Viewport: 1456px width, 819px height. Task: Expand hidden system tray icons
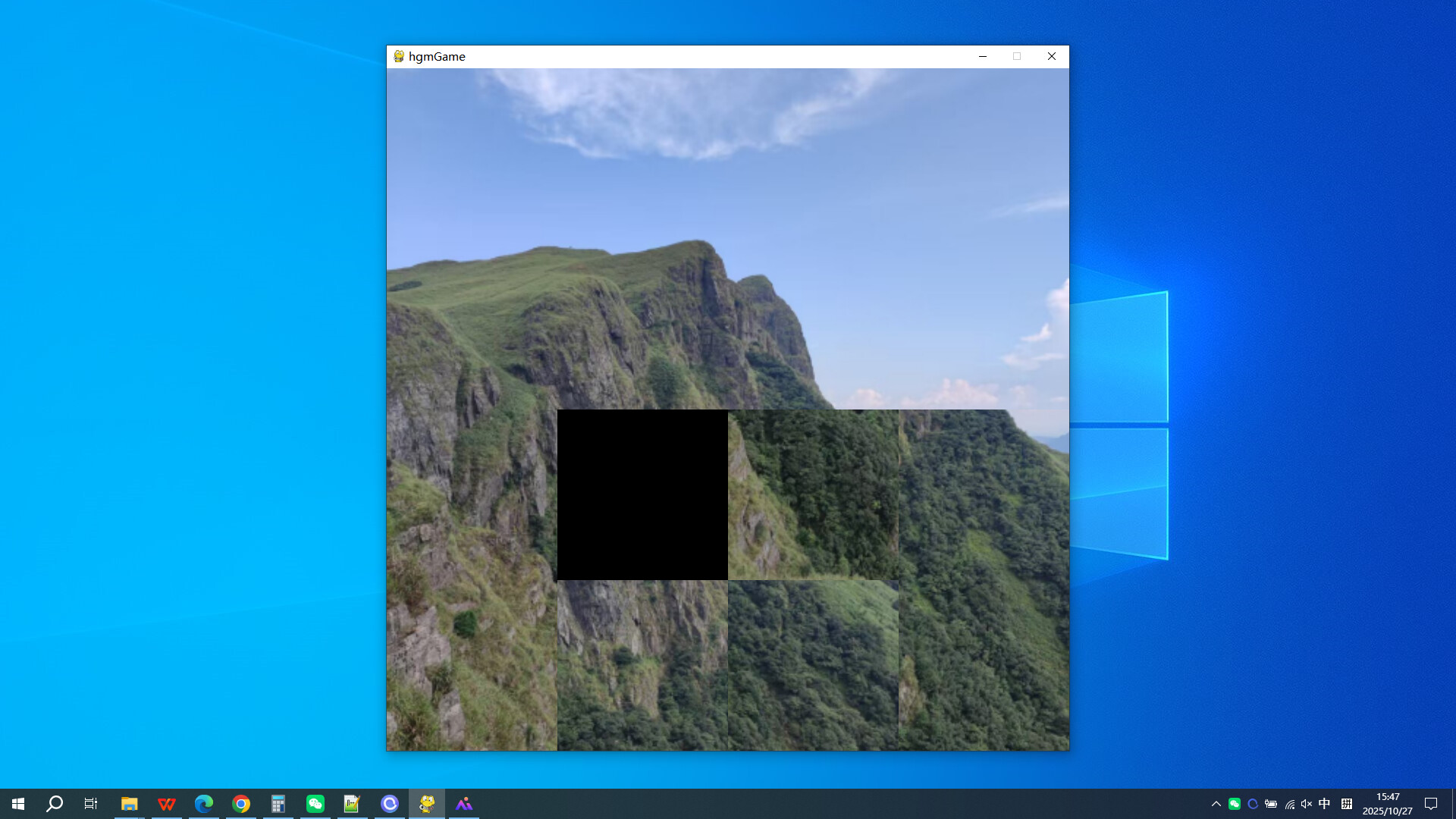click(1216, 803)
